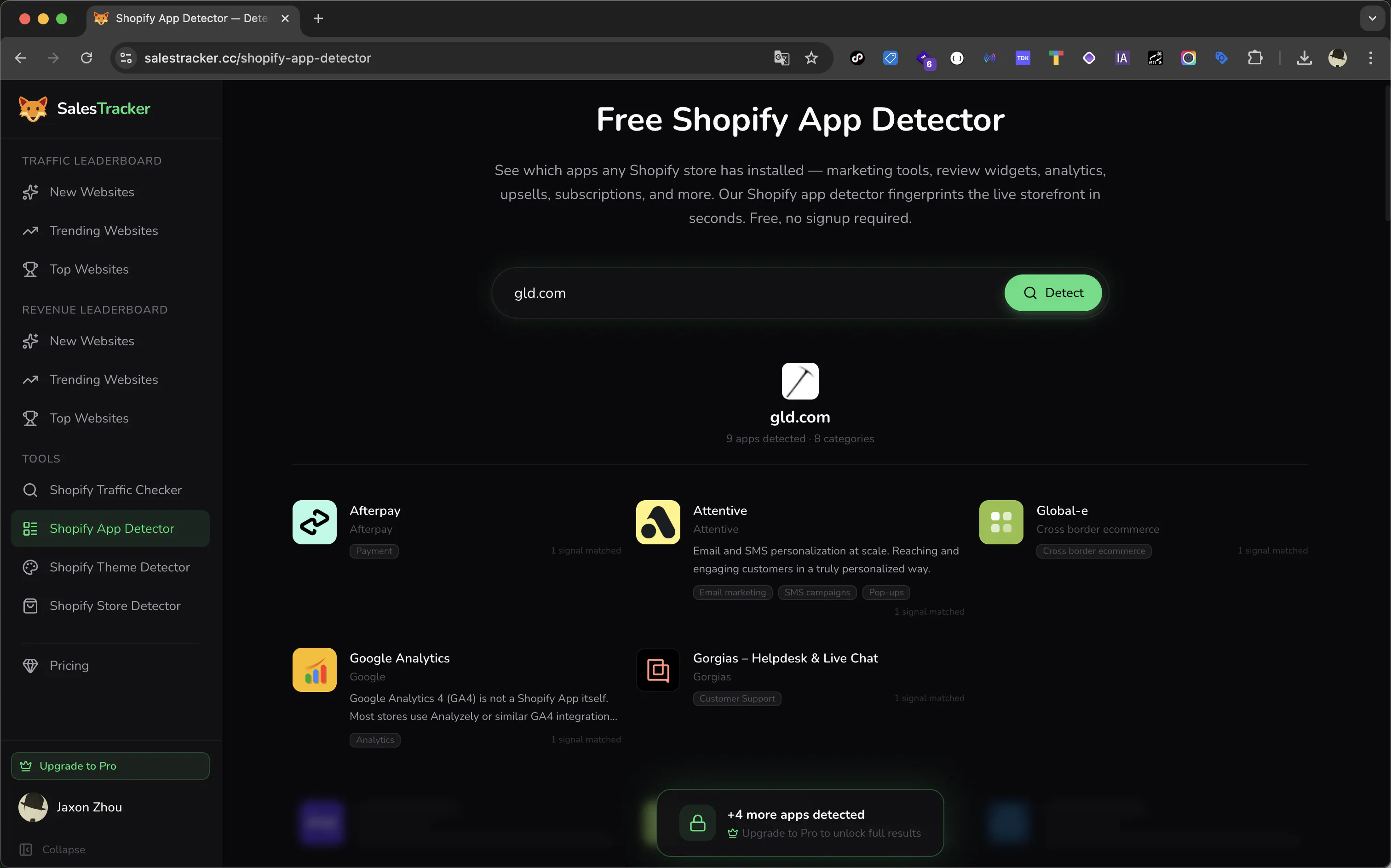Open the Google Analytics app icon
1391x868 pixels.
click(314, 669)
